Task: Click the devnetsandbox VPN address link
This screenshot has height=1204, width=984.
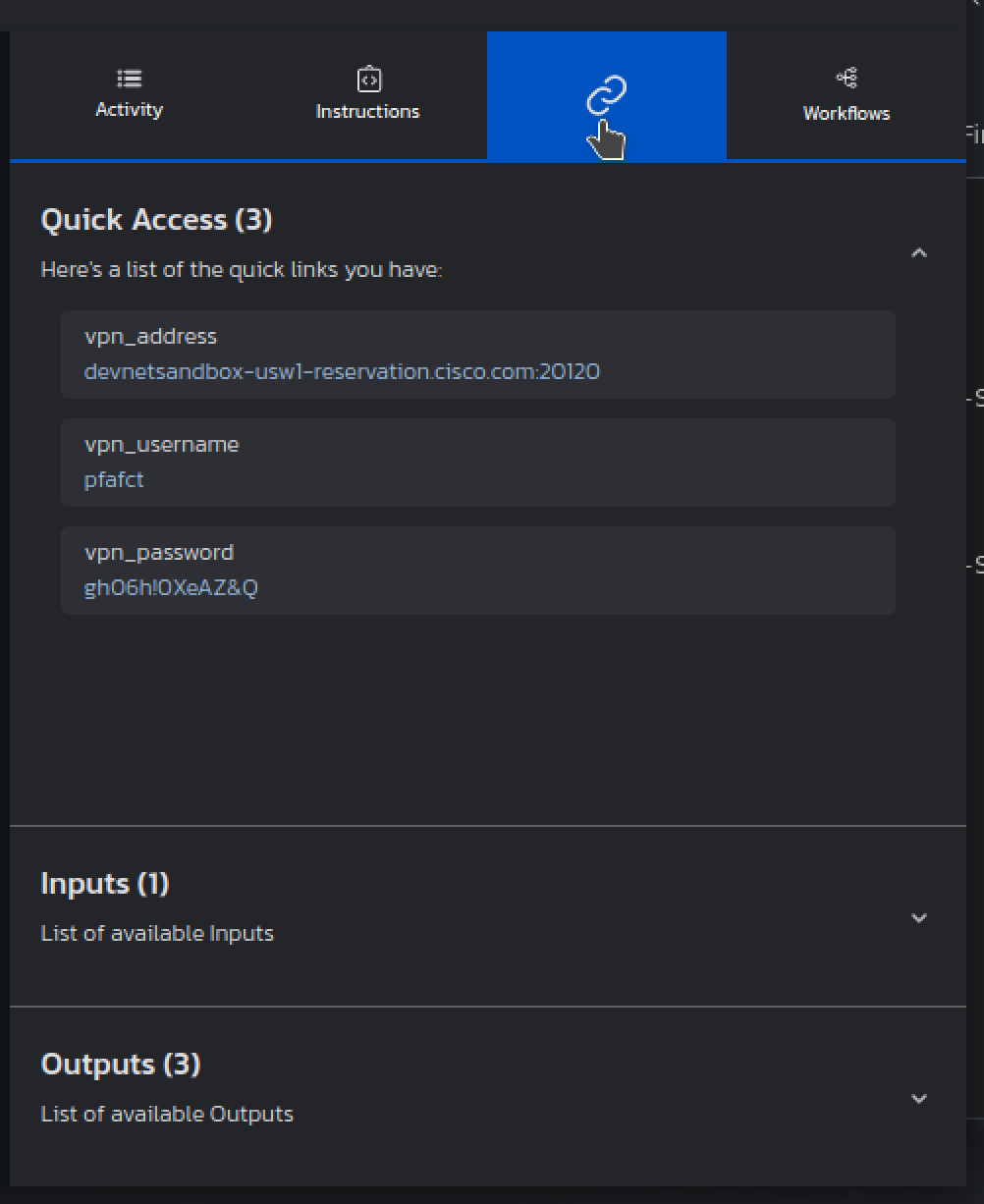Action: [x=342, y=372]
